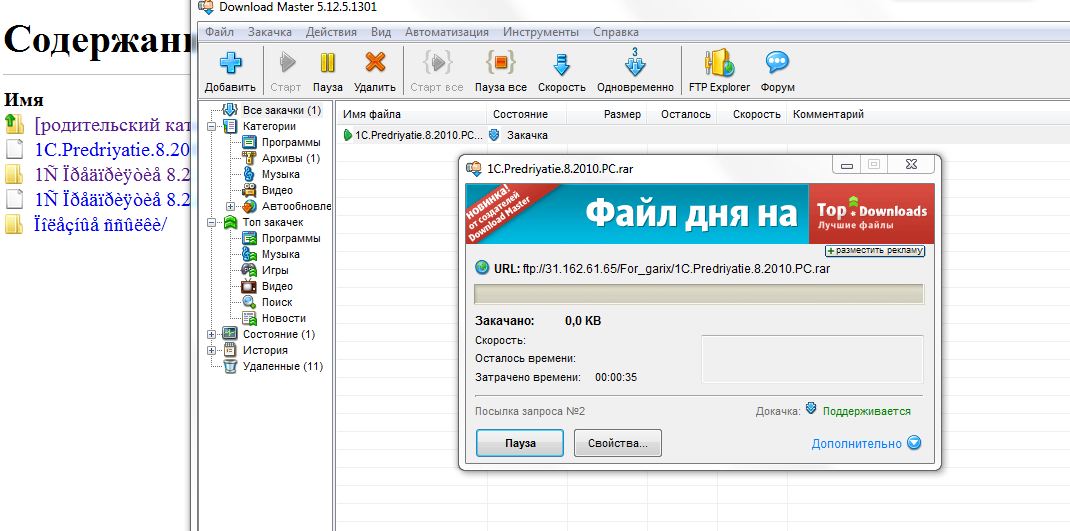The height and width of the screenshot is (531, 1070).
Task: Click the родительский каталог link in browser
Action: [x=112, y=126]
